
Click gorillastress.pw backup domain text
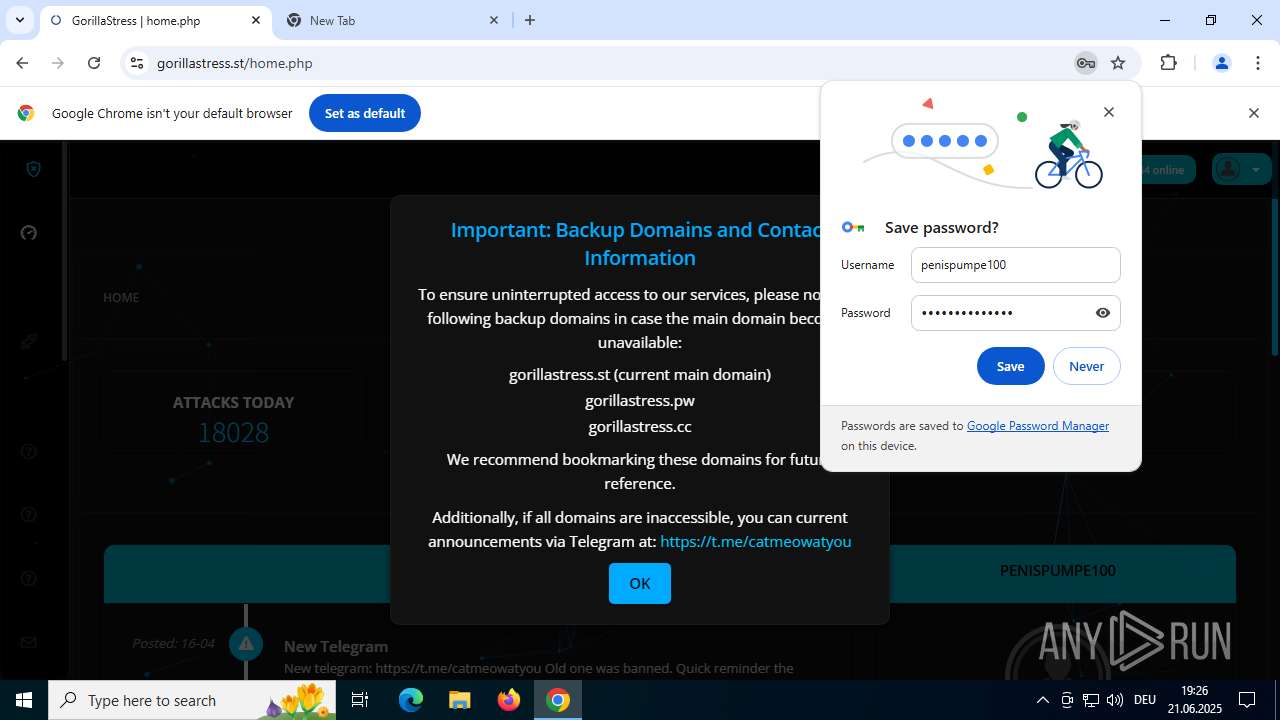[640, 400]
